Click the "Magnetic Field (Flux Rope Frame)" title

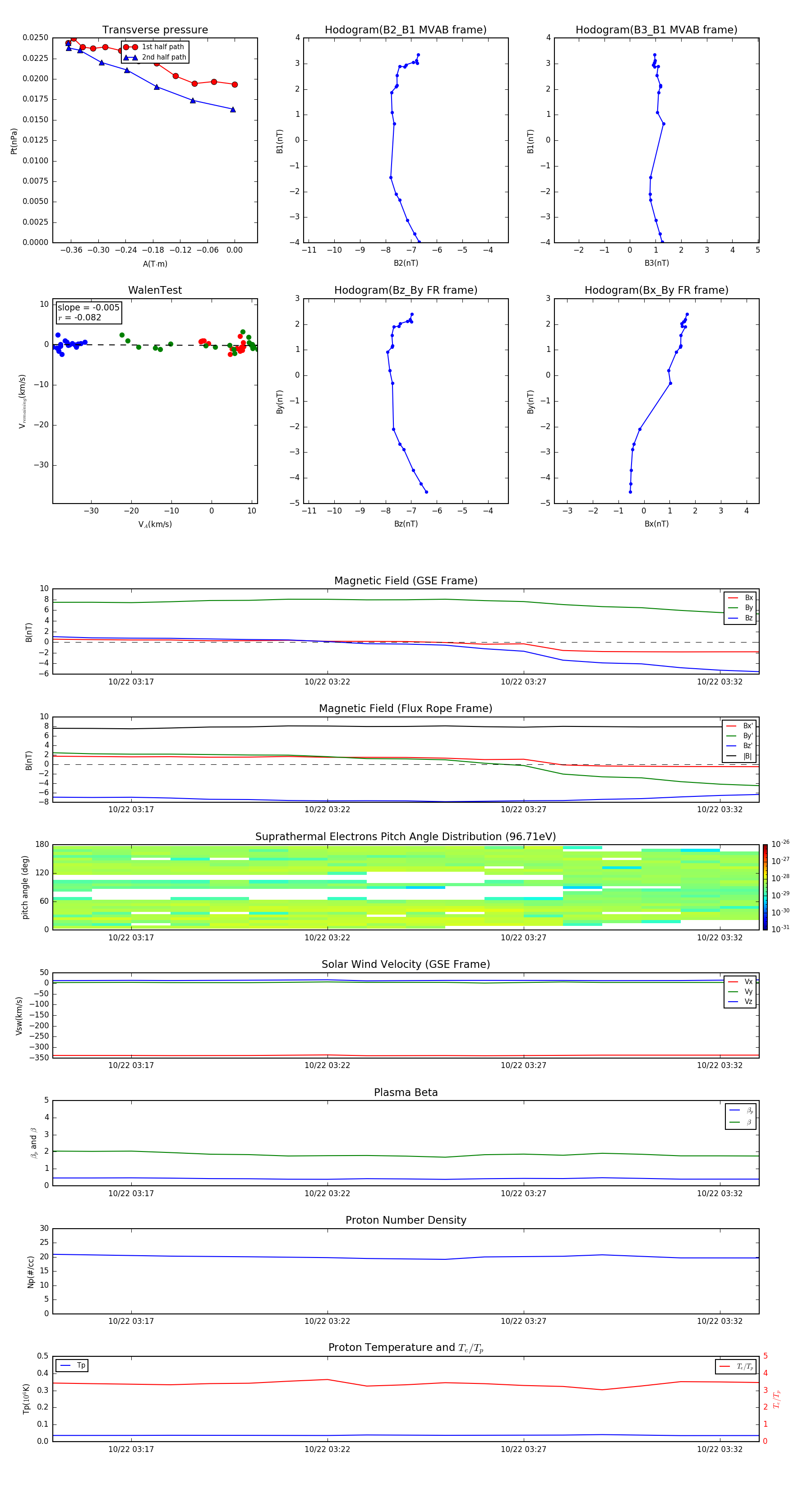tap(406, 709)
